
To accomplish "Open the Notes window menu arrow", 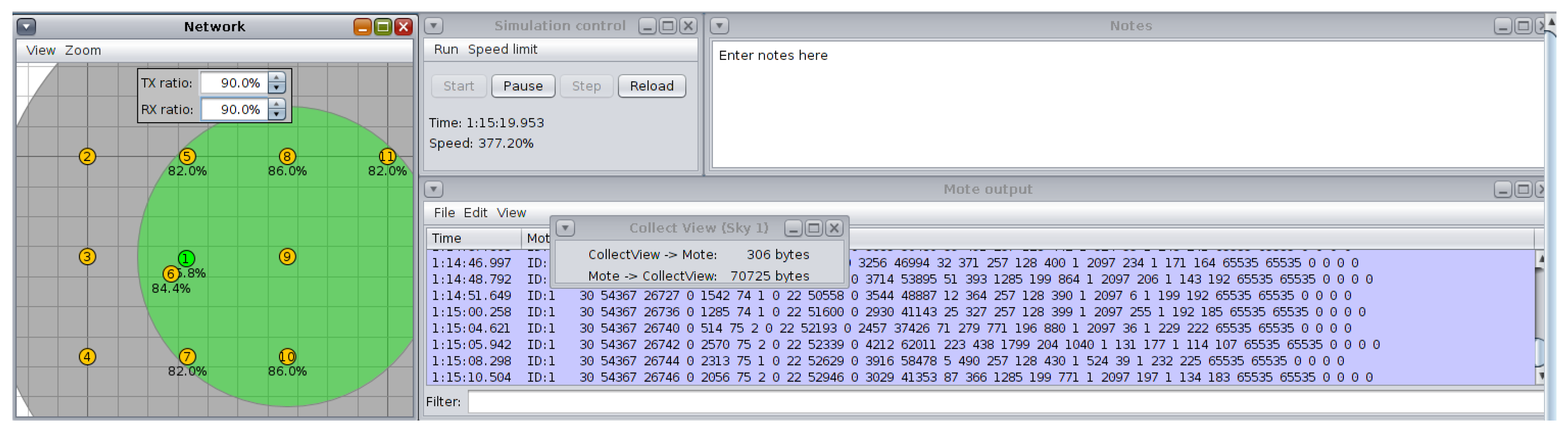I will [719, 26].
